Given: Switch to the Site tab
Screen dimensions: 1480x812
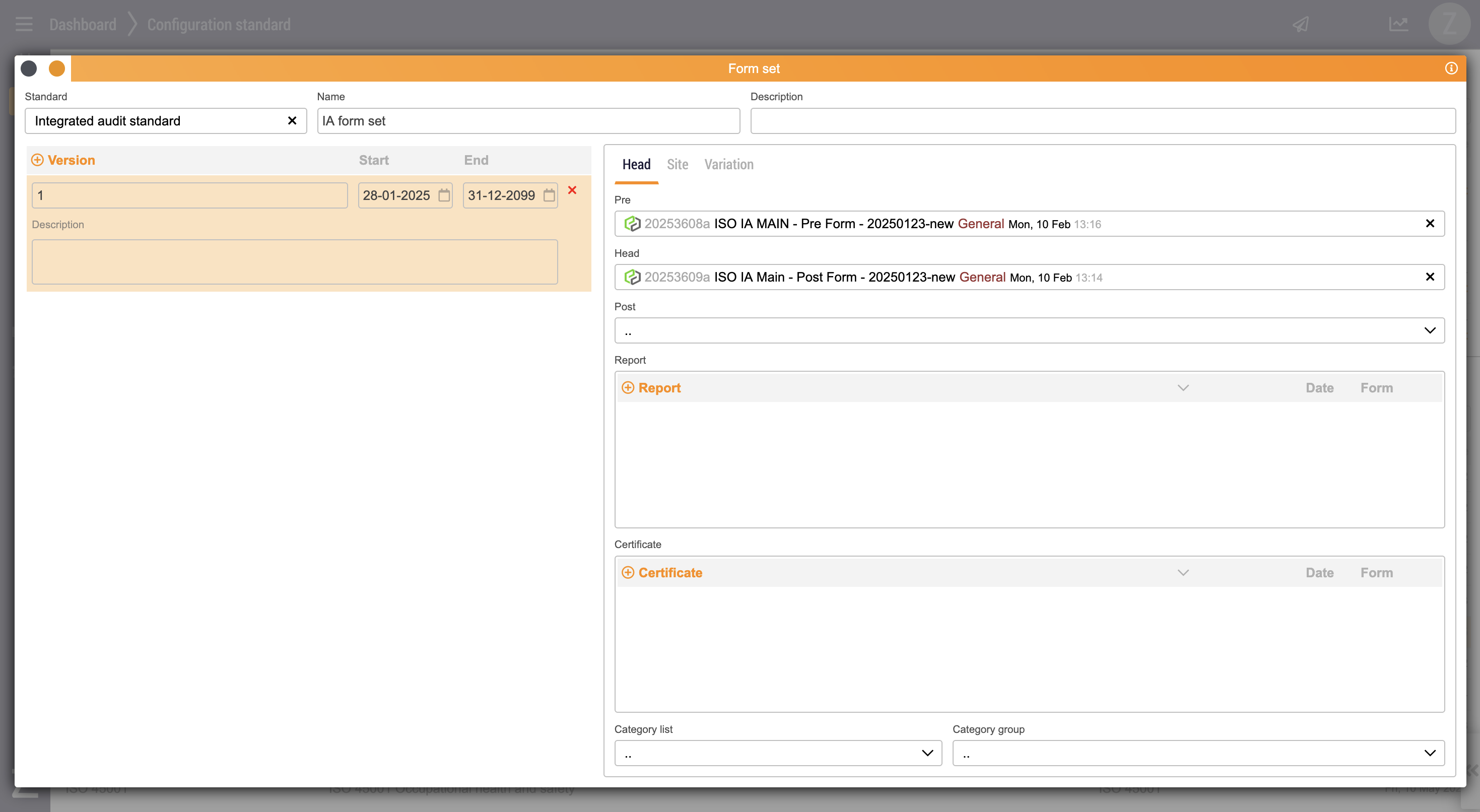Looking at the screenshot, I should pos(678,165).
